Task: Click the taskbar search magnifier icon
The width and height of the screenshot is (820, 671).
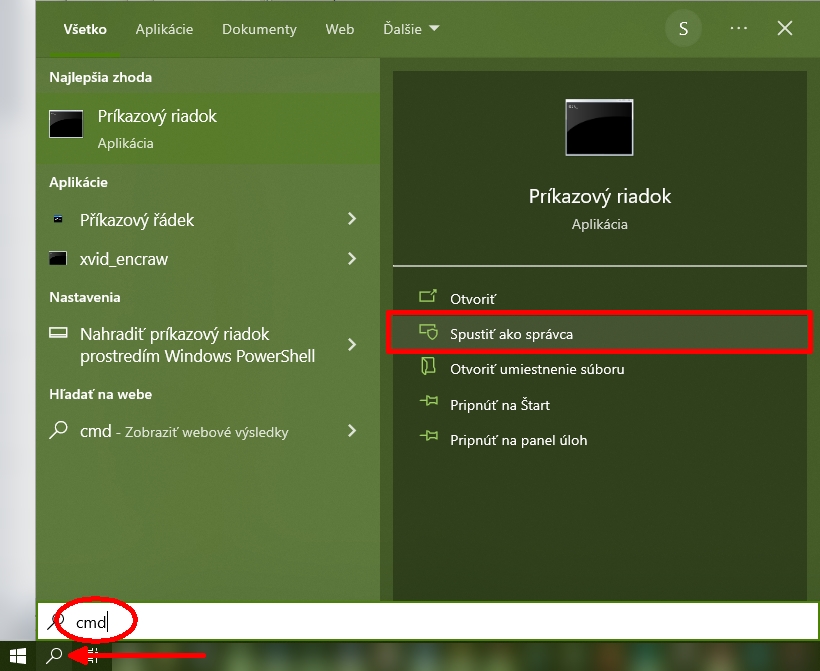Action: tap(55, 656)
